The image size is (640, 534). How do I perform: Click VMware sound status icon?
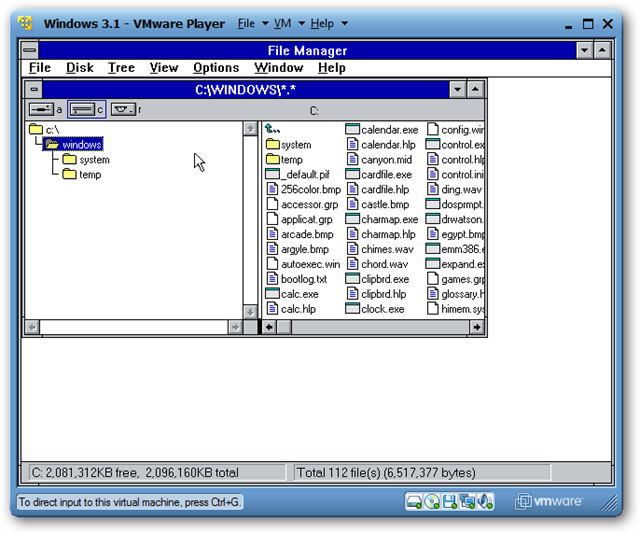click(x=485, y=502)
